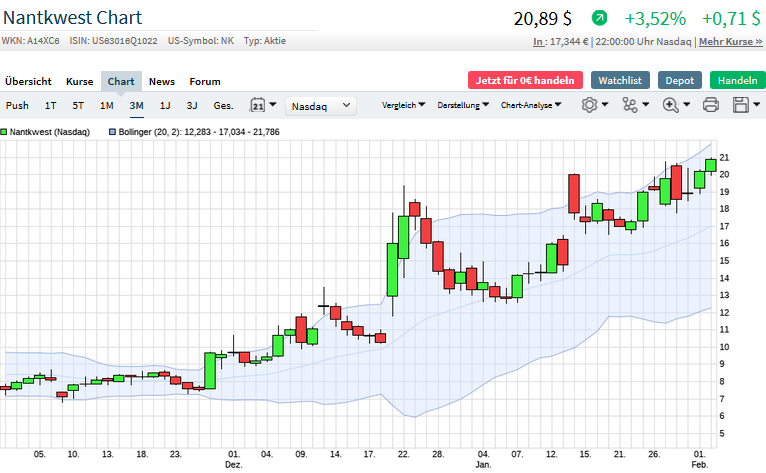Click the zoom magnifier icon

[x=670, y=105]
